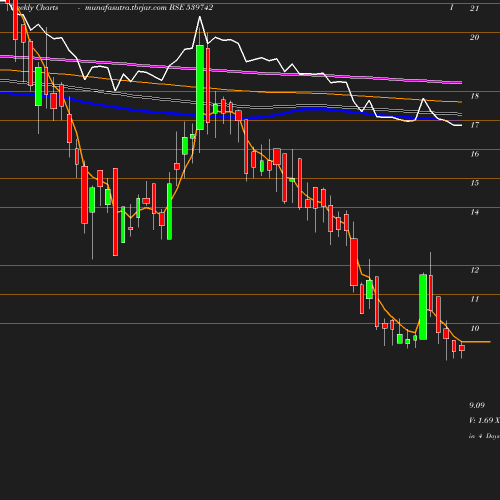Select the 18 price axis label
The image size is (500, 500).
click(475, 96)
